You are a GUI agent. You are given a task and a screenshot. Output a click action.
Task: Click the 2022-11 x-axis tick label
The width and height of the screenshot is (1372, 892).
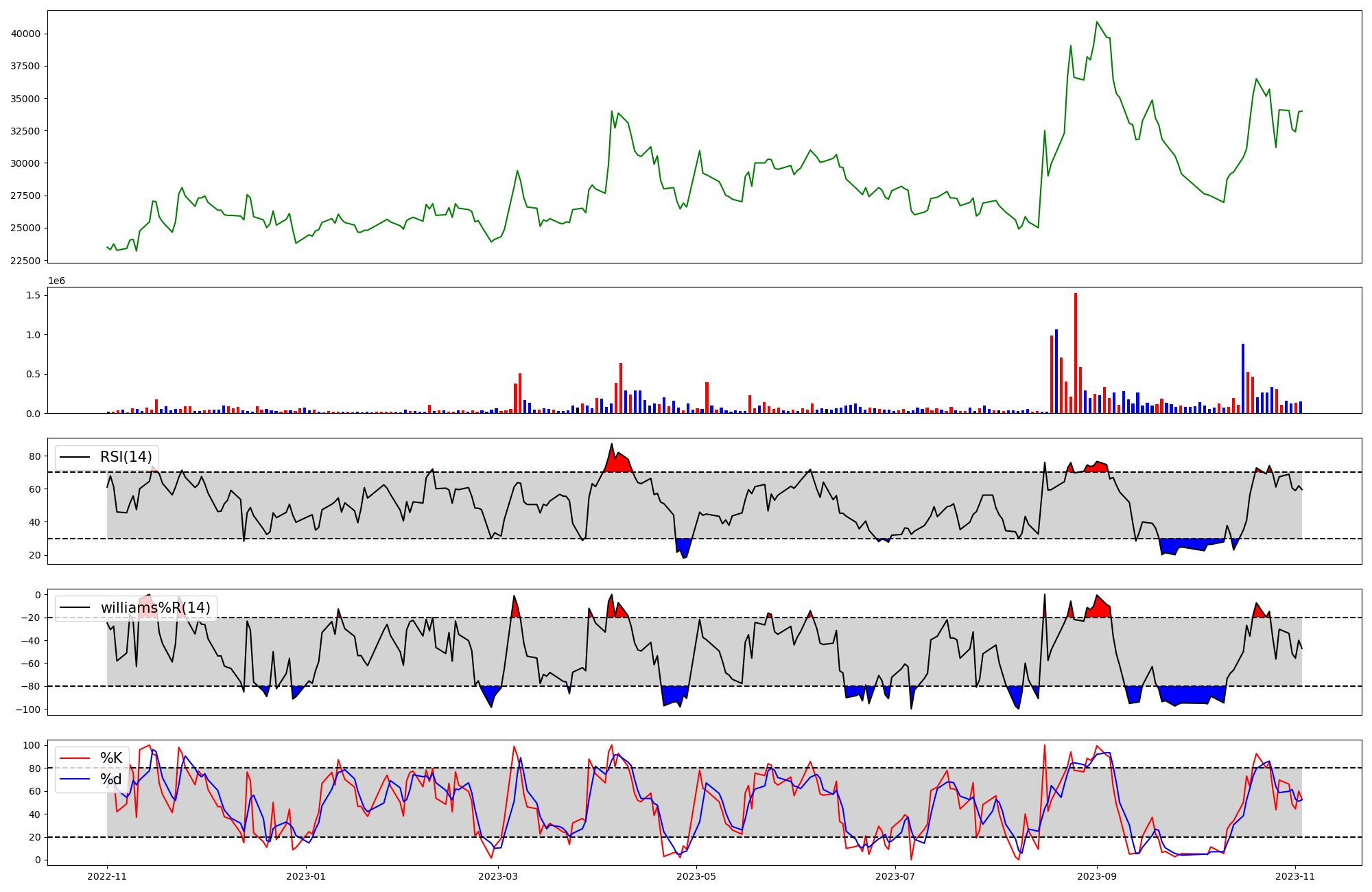(x=107, y=876)
